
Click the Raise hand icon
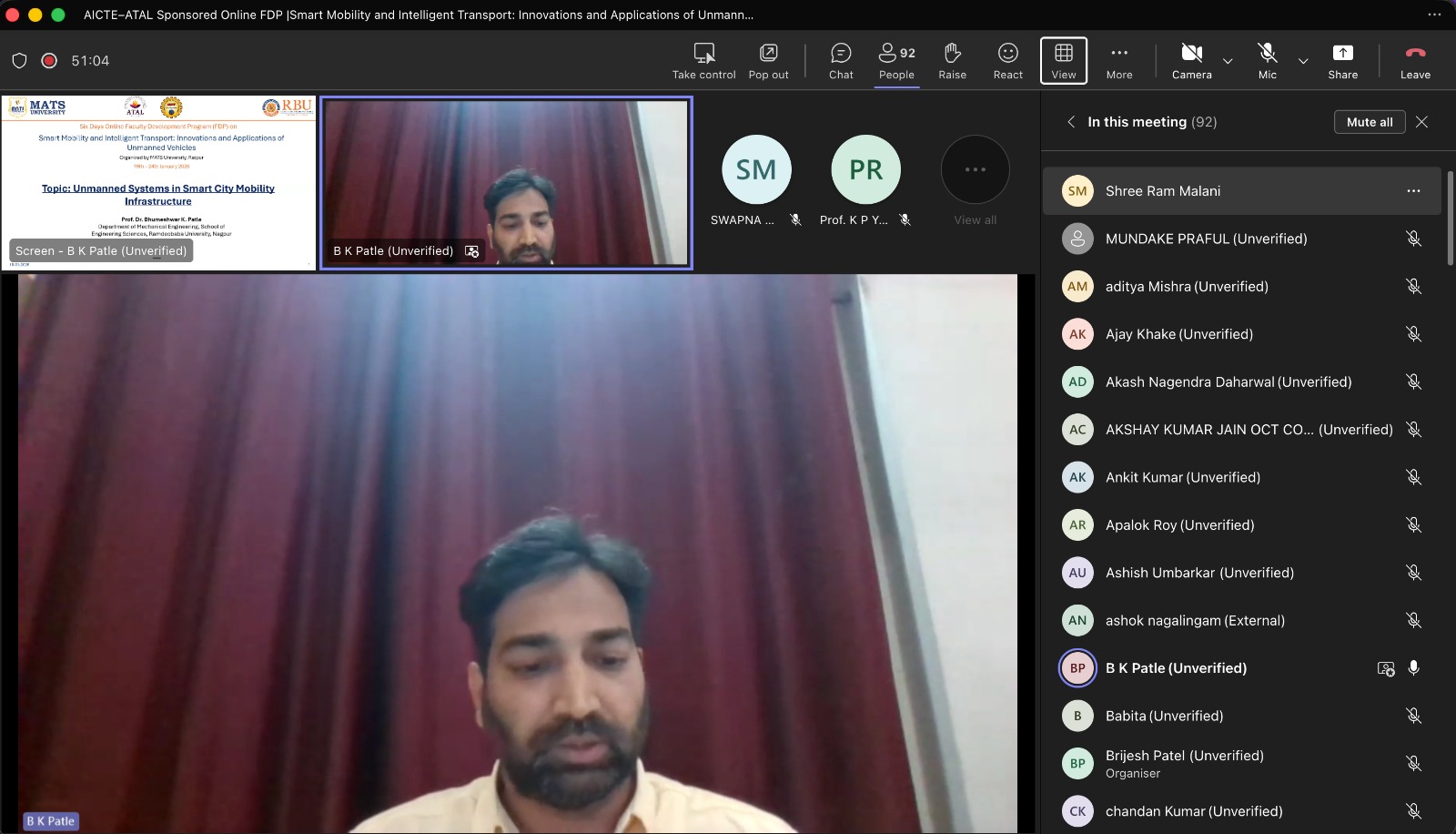(952, 61)
